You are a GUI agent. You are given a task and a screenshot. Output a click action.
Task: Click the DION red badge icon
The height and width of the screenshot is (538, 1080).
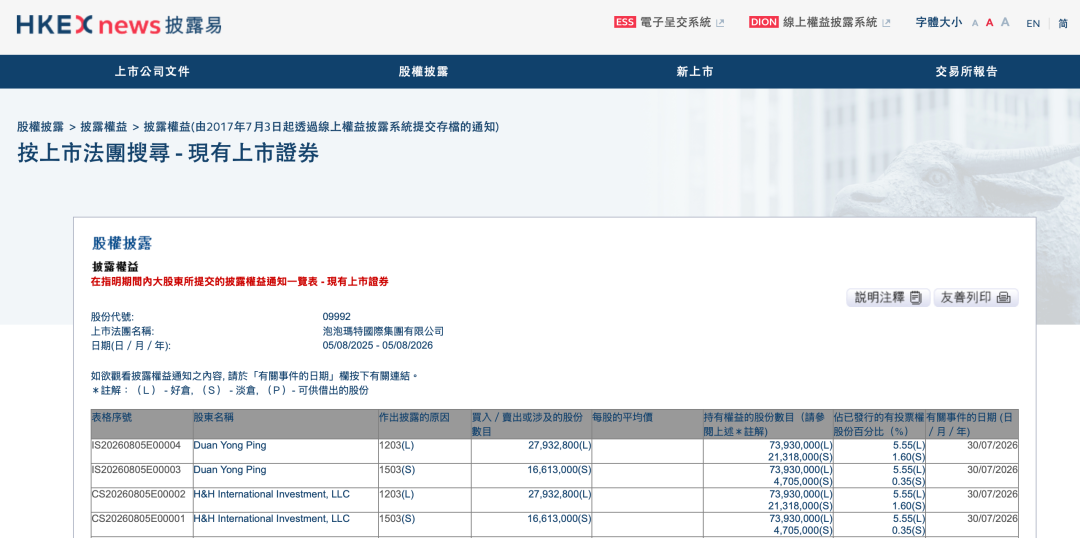tap(764, 22)
